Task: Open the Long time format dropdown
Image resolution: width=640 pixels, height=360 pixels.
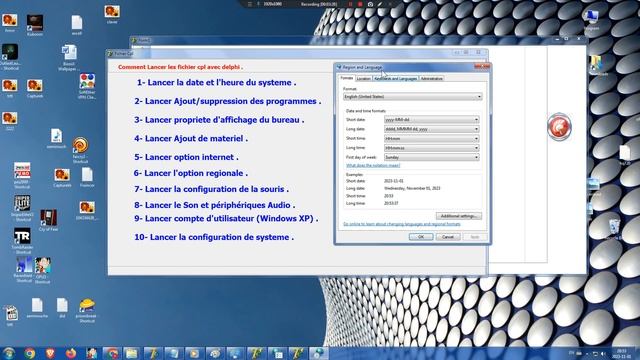Action: click(431, 148)
